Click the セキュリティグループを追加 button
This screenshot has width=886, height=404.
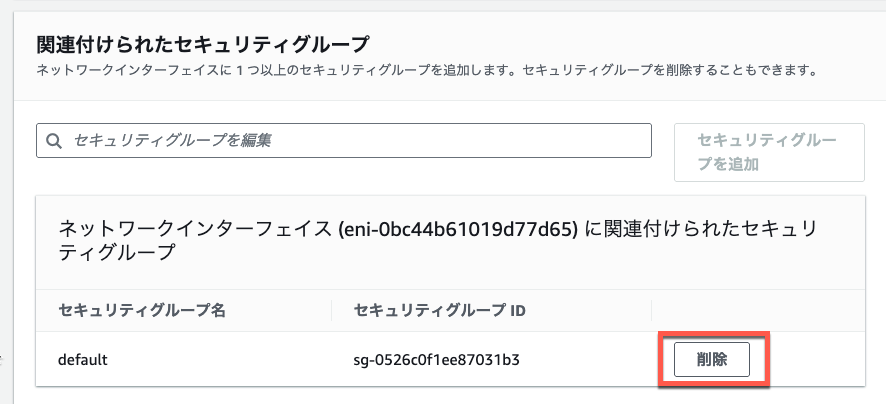click(x=769, y=153)
